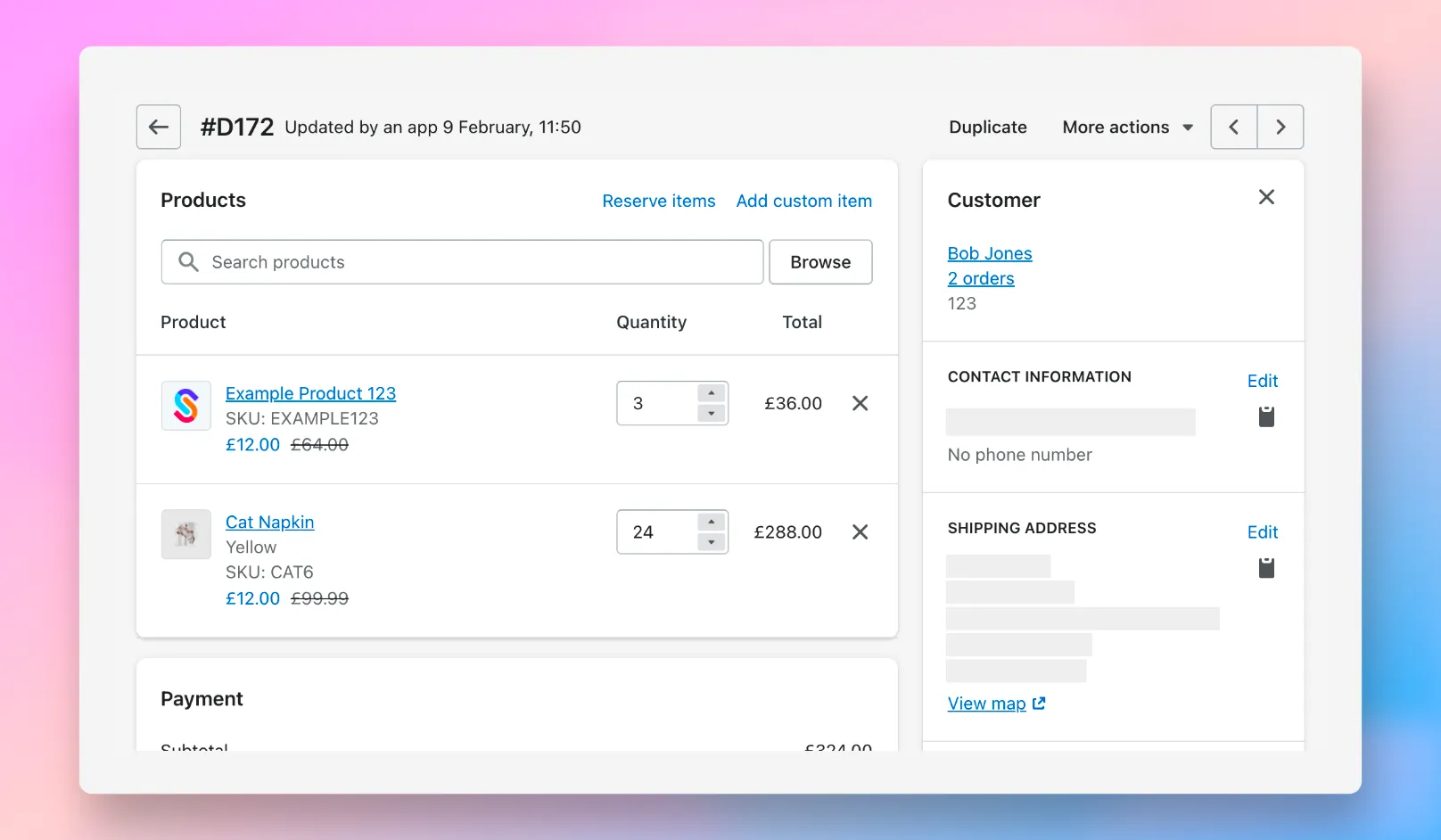
Task: Click the #D172 draft order title
Action: [x=237, y=127]
